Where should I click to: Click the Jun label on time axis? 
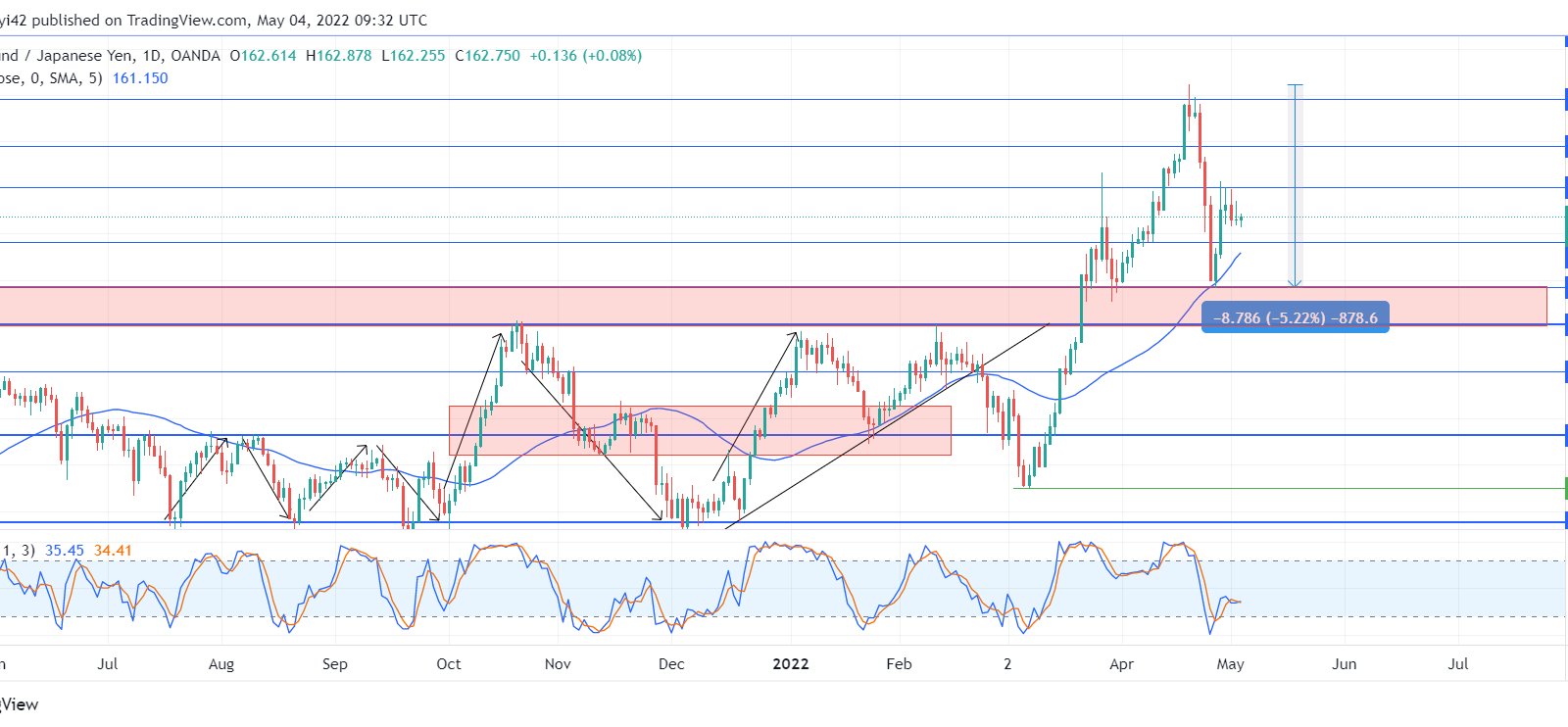1345,663
